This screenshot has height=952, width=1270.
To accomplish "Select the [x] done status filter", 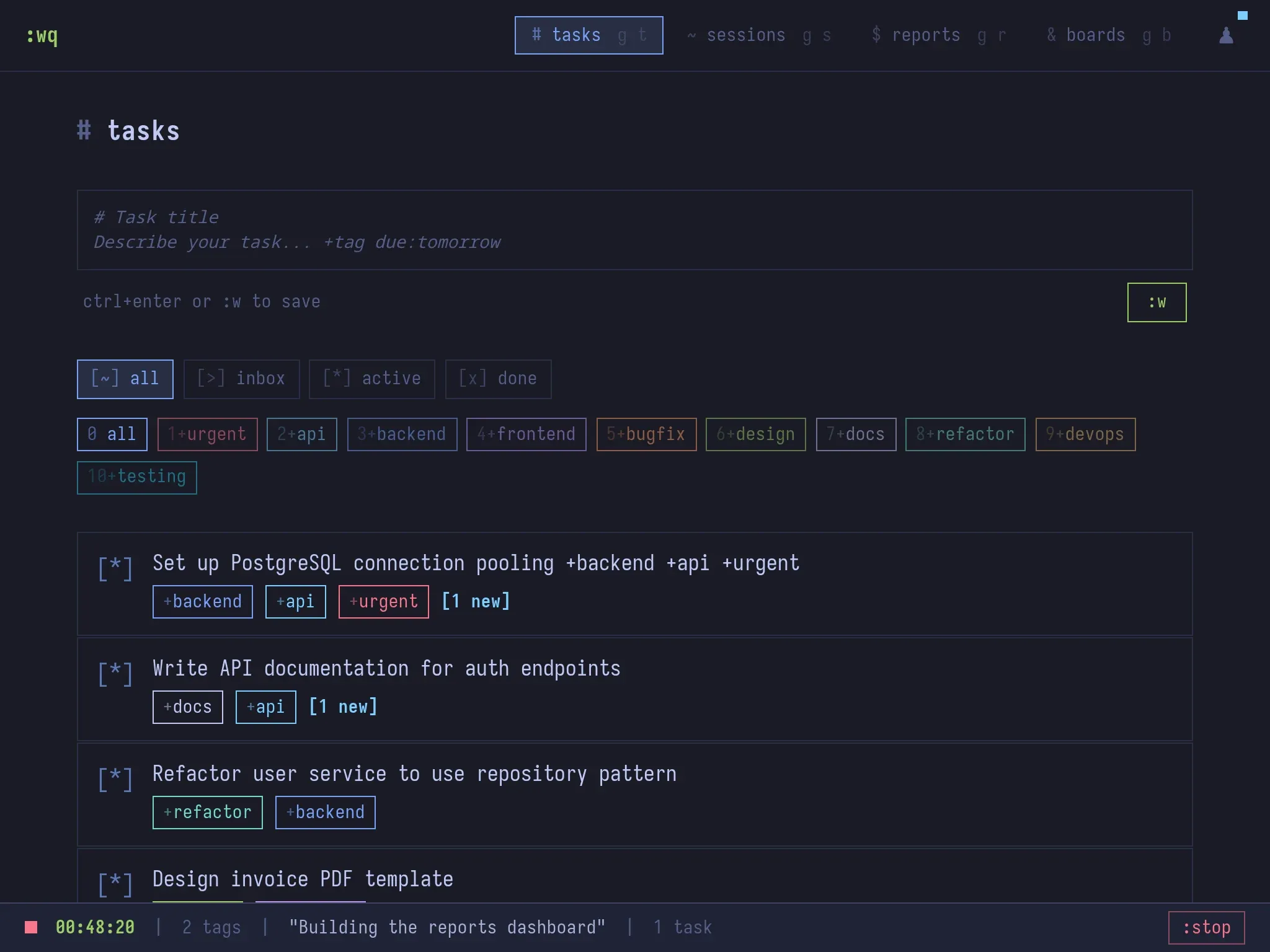I will point(498,379).
